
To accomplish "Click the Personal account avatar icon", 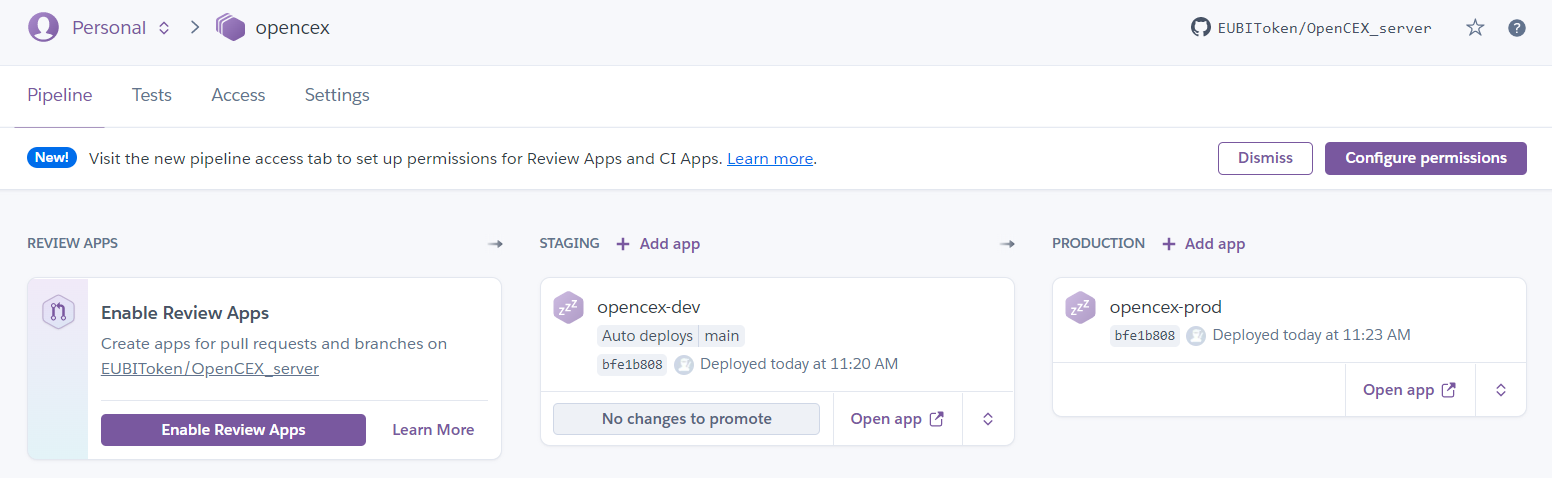I will coord(43,27).
